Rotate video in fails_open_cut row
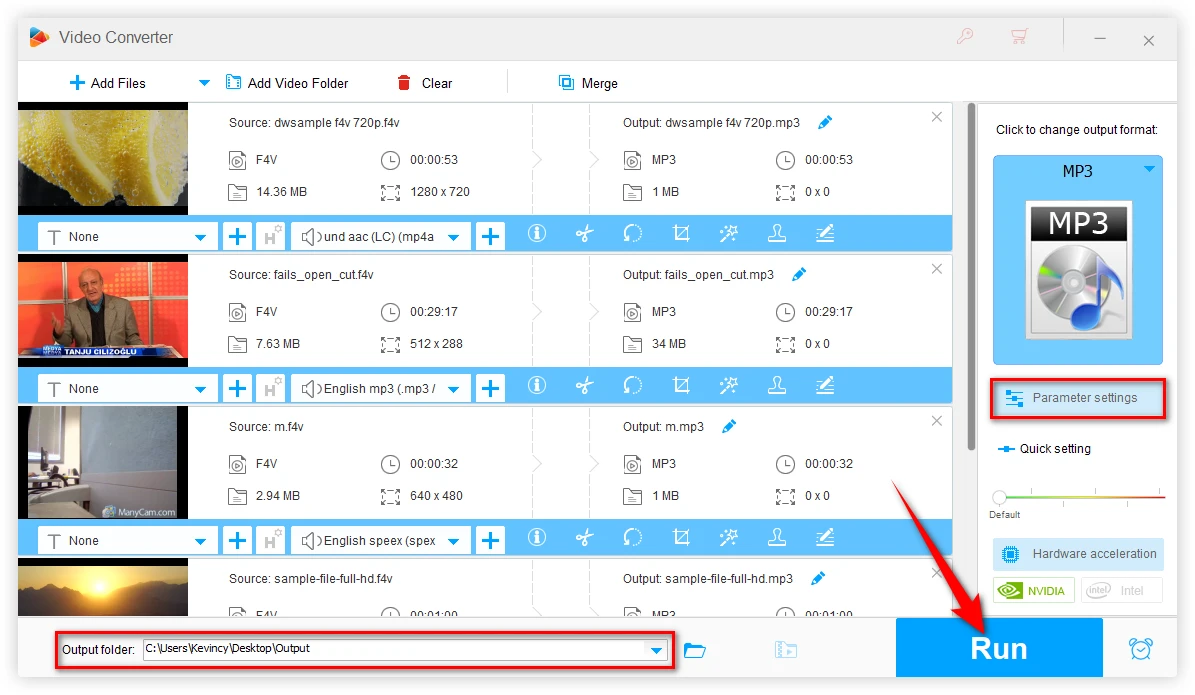Screen dimensions: 1195x695 pos(633,386)
